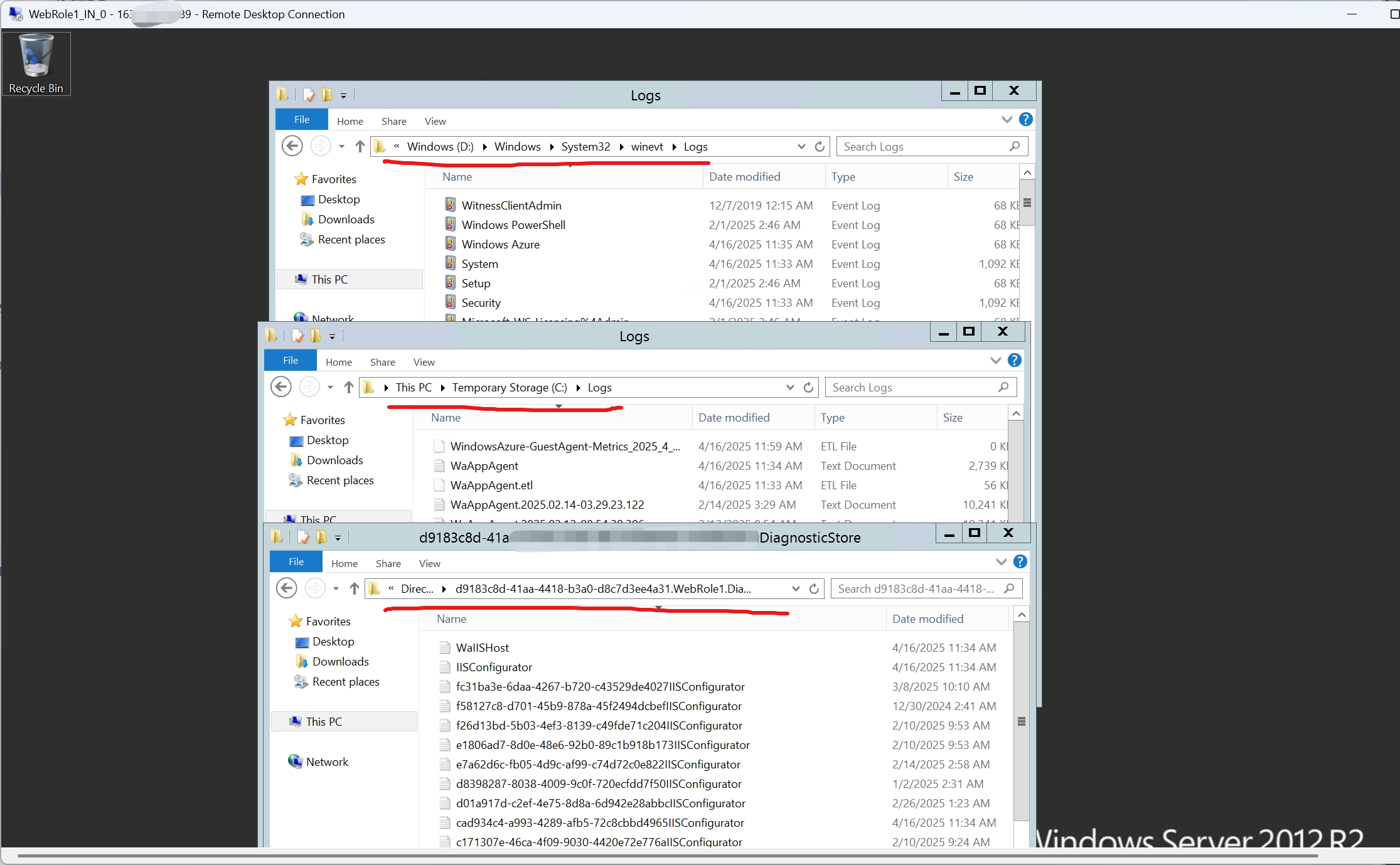
Task: Click the new folder icon in the DiagnosticStore title bar
Action: pos(322,537)
